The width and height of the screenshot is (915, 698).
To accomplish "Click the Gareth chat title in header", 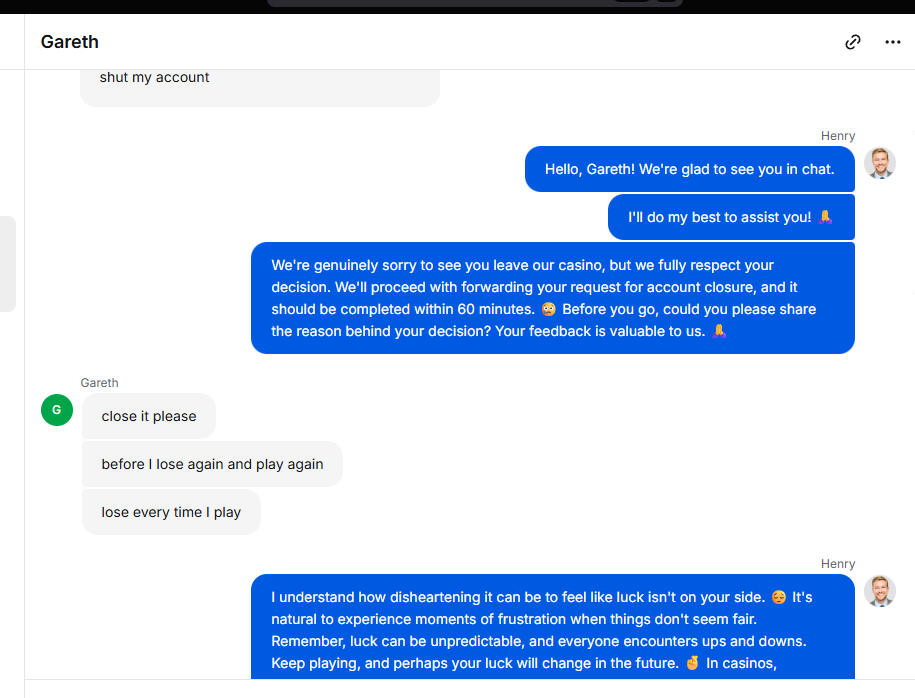I will [70, 42].
